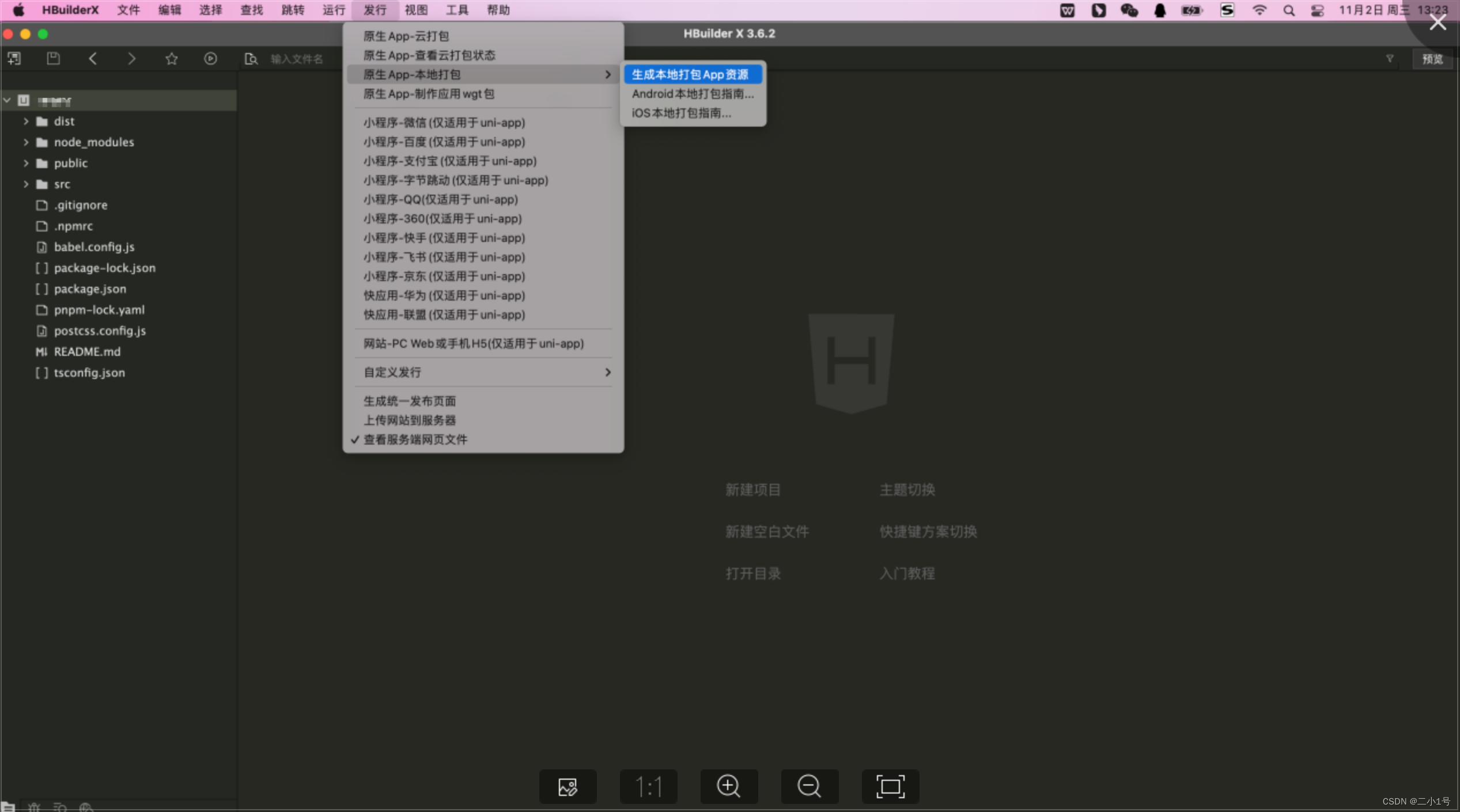Expand the src folder

[25, 184]
